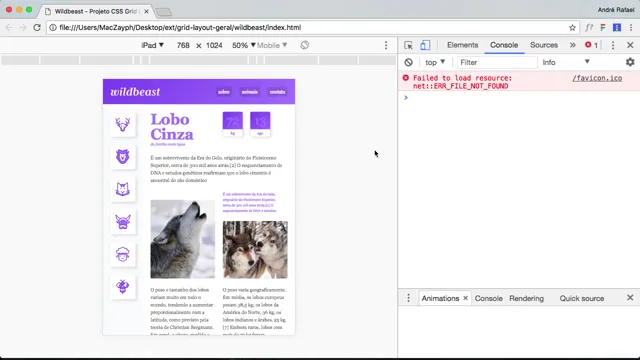Open the drawer three-dot menu
Viewport: 640px width, 360px height.
point(408,298)
